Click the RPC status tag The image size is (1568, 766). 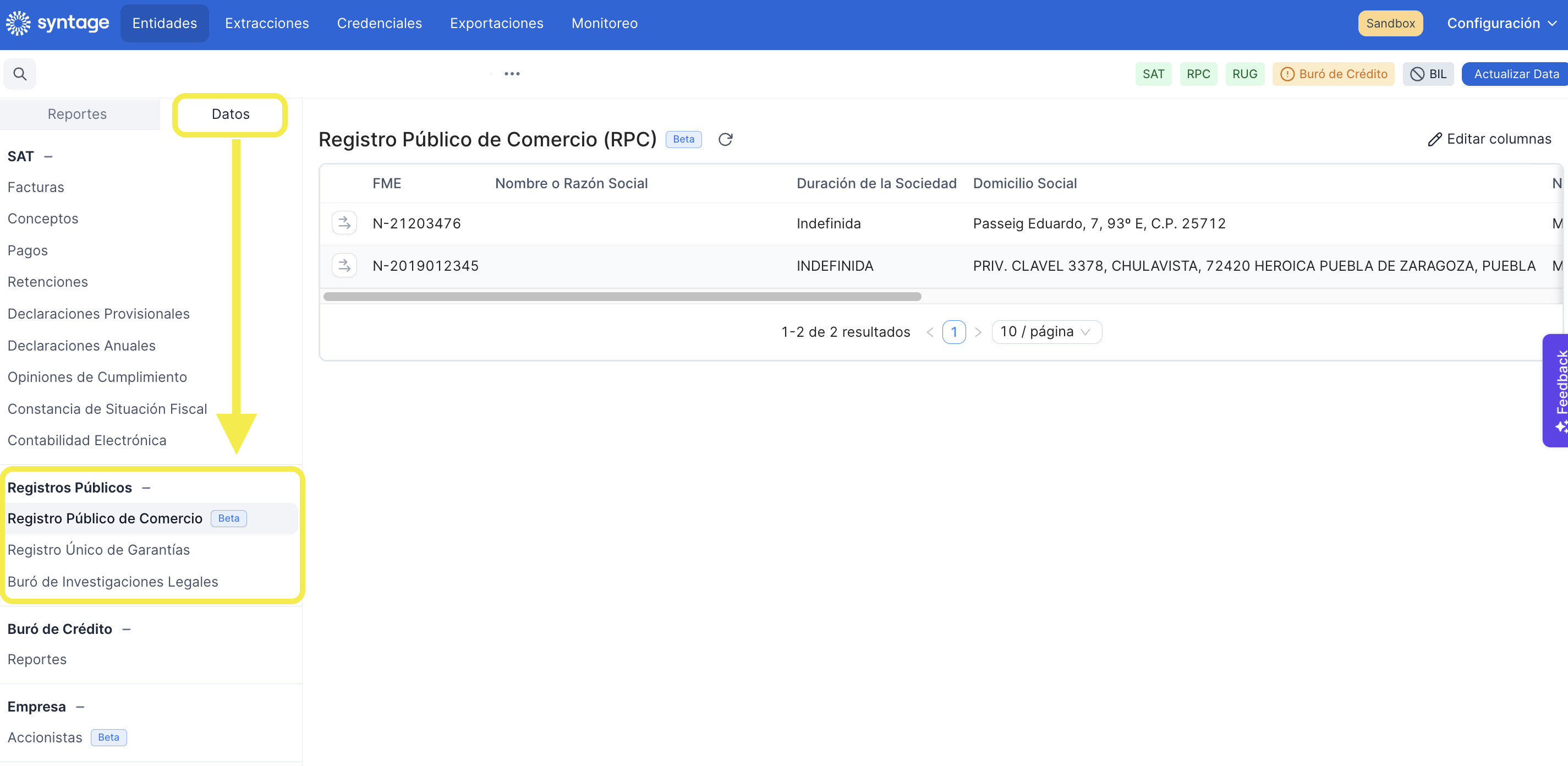1198,74
